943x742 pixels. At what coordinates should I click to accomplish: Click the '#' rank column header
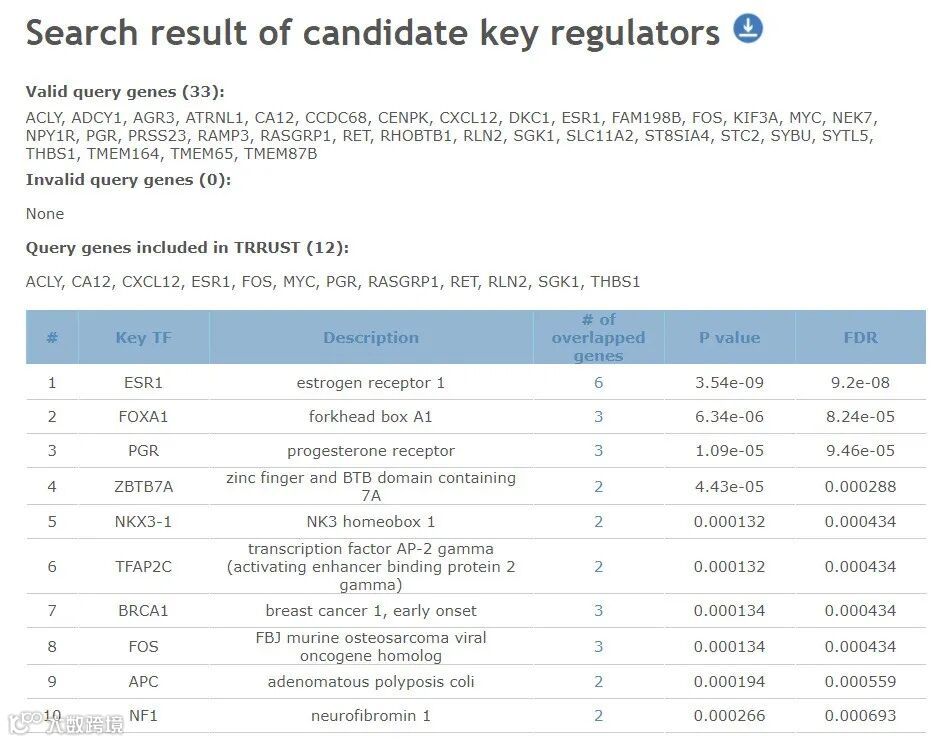52,338
